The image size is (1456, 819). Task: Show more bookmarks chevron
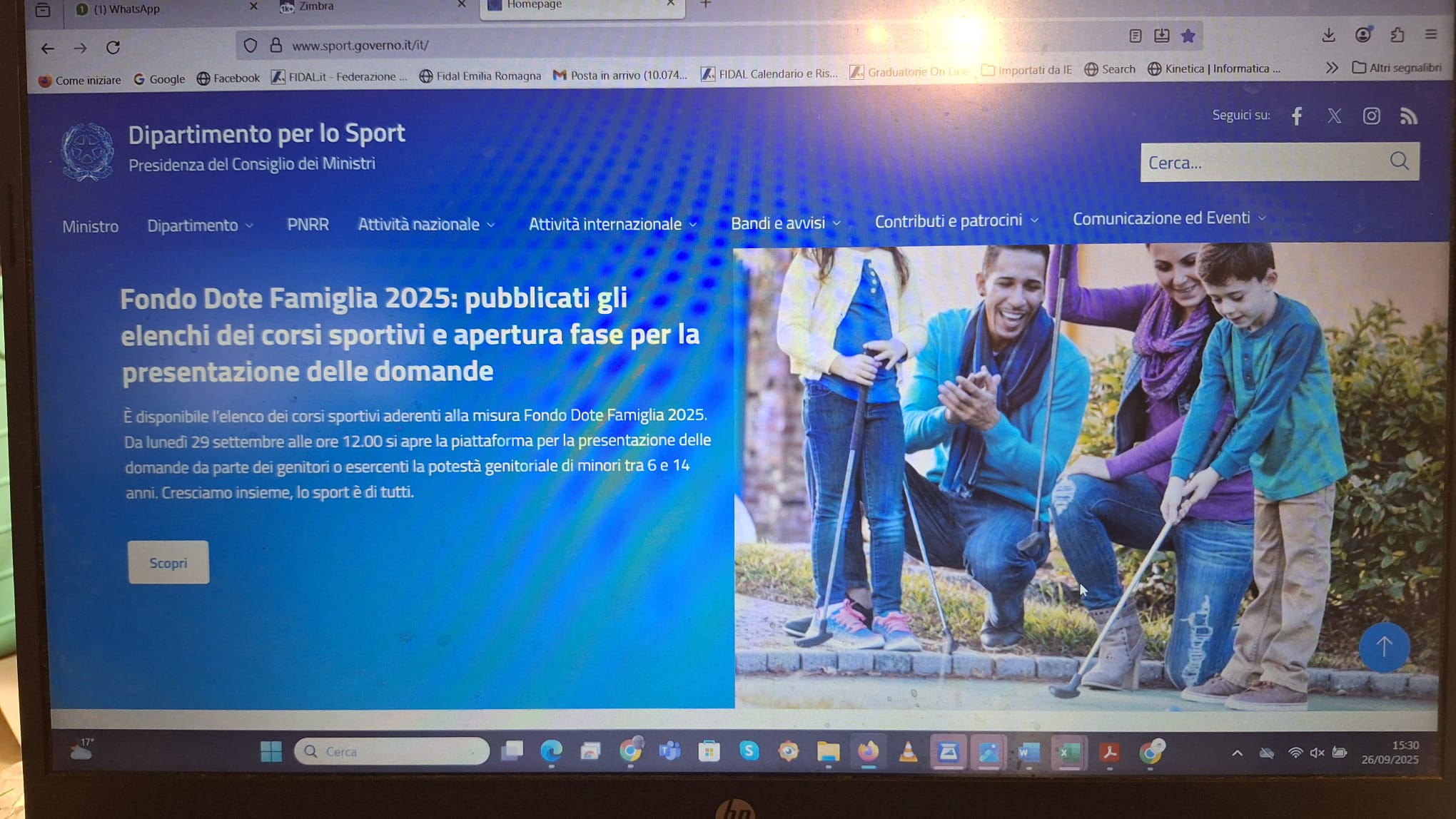click(x=1332, y=68)
